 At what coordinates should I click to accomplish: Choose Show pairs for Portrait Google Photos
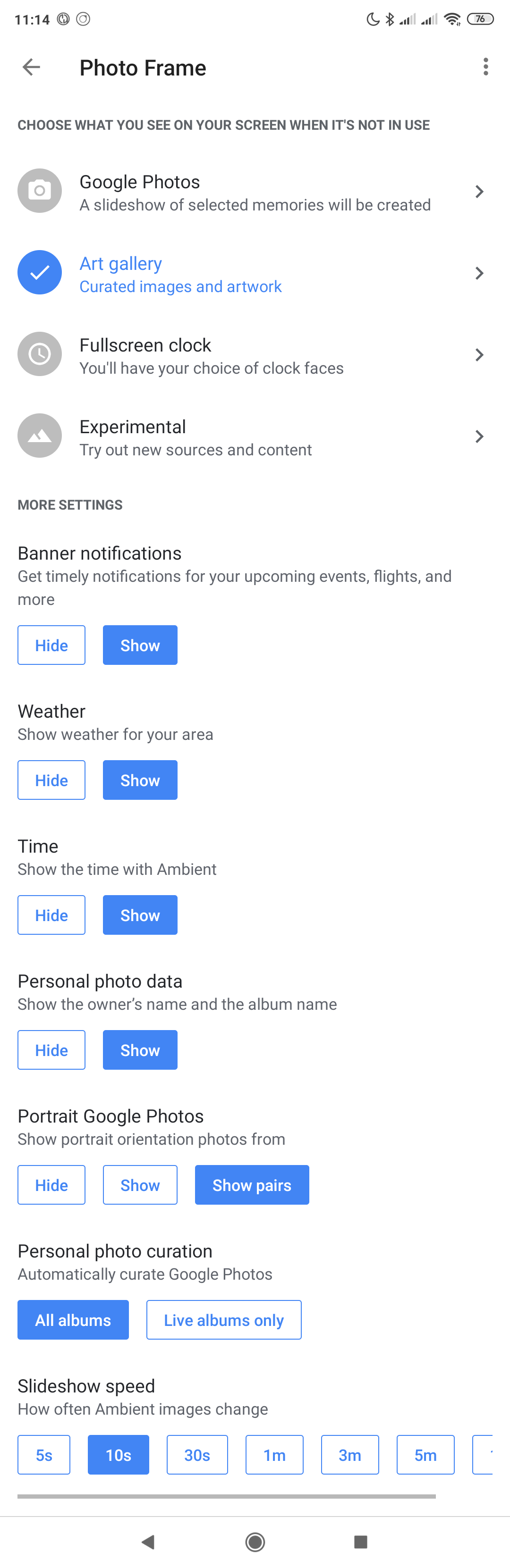click(x=252, y=1184)
